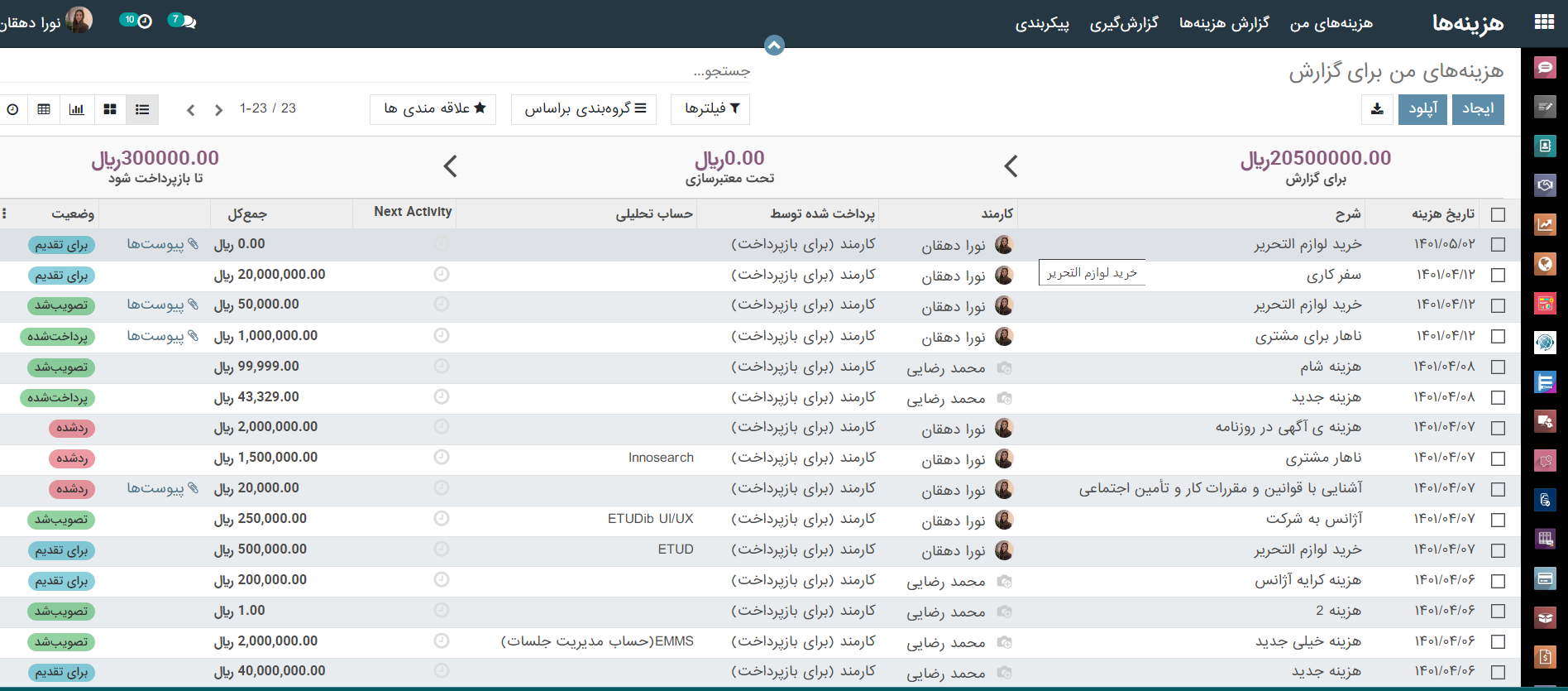The height and width of the screenshot is (691, 1568).
Task: Open the علاقه مندی ها favorites dropdown
Action: (433, 109)
